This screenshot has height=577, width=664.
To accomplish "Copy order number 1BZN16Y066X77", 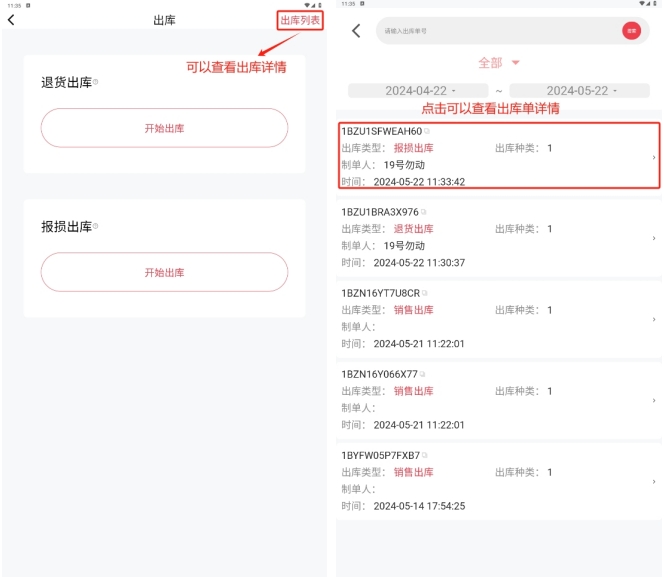I will click(x=422, y=374).
